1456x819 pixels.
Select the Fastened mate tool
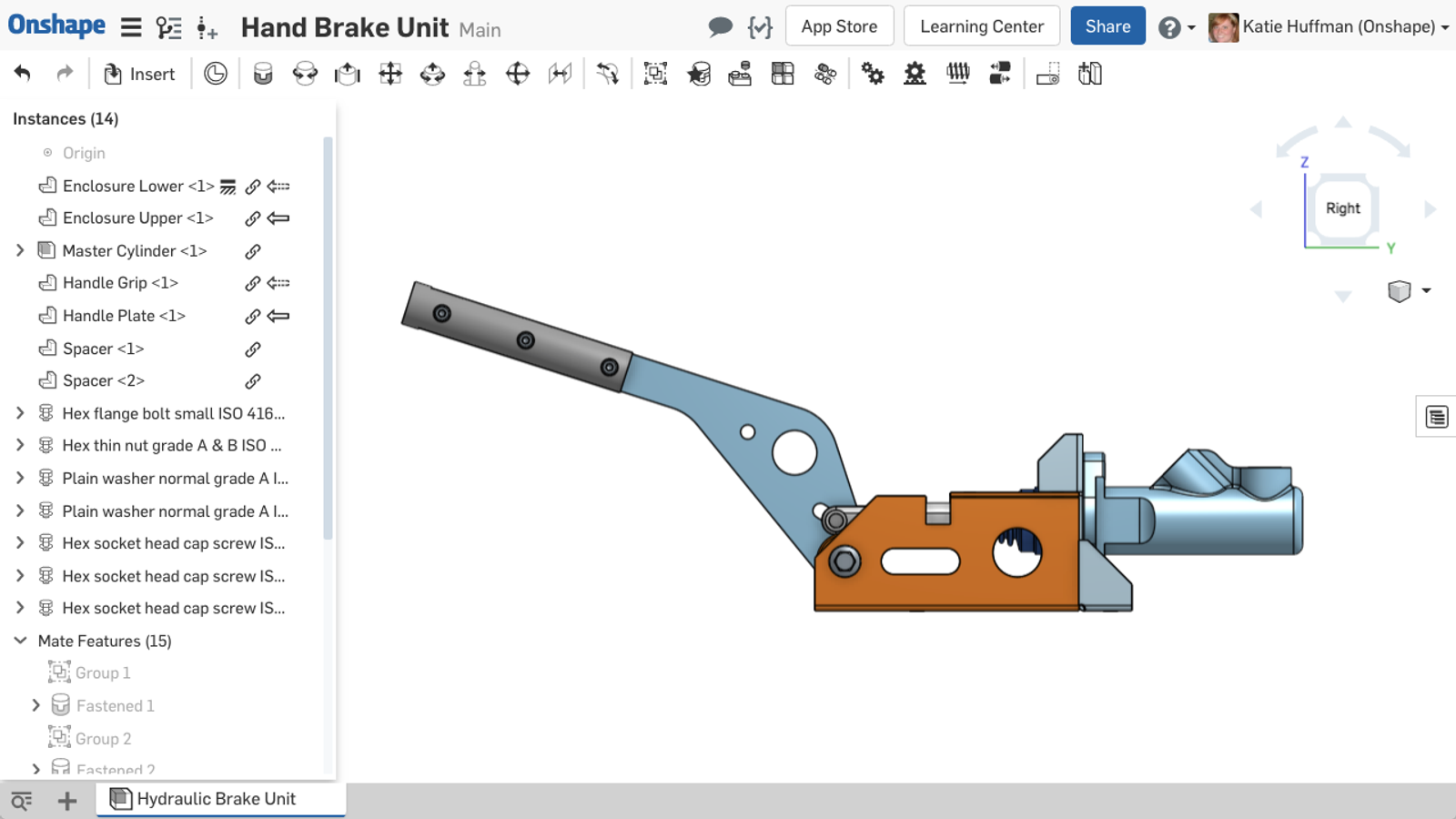[x=263, y=74]
